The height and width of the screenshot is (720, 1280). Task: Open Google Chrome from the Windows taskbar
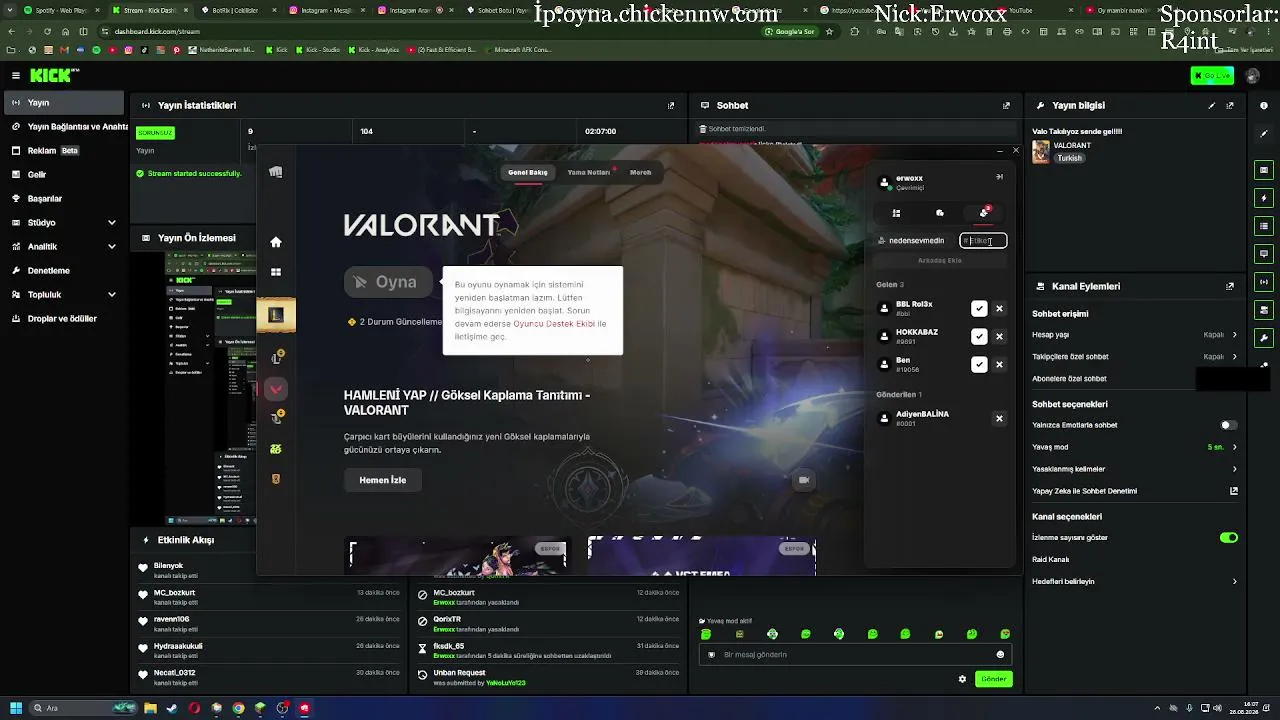click(x=238, y=708)
